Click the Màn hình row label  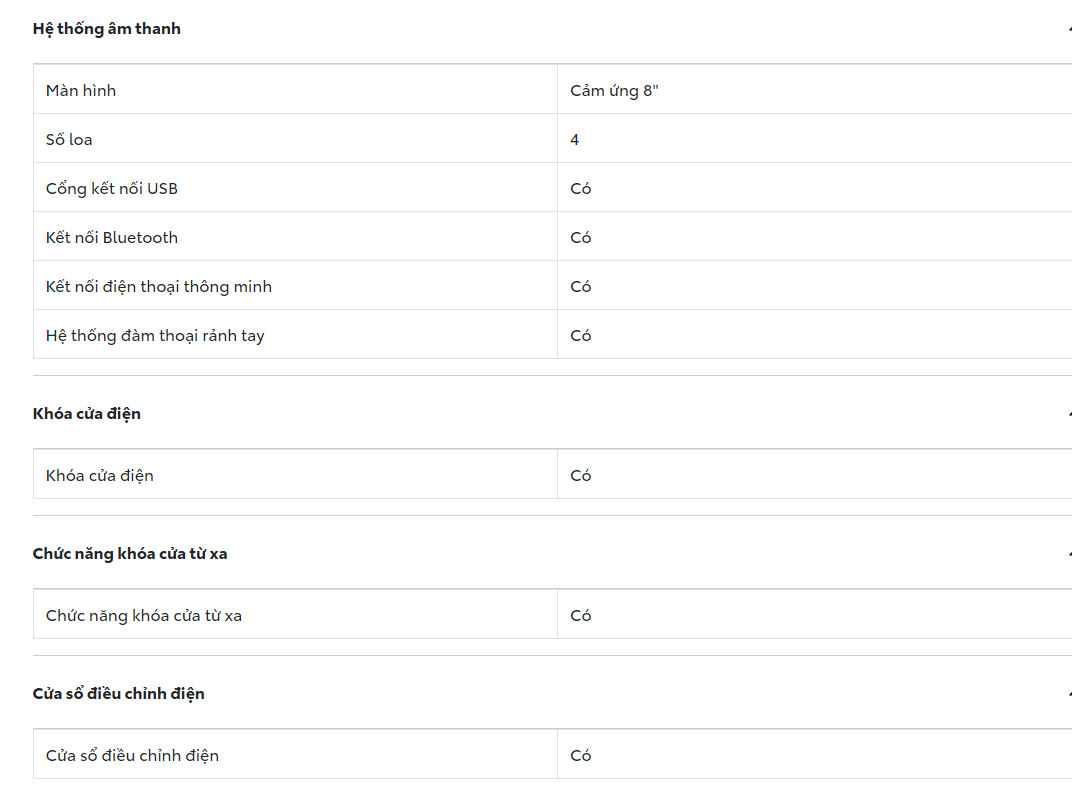(81, 91)
